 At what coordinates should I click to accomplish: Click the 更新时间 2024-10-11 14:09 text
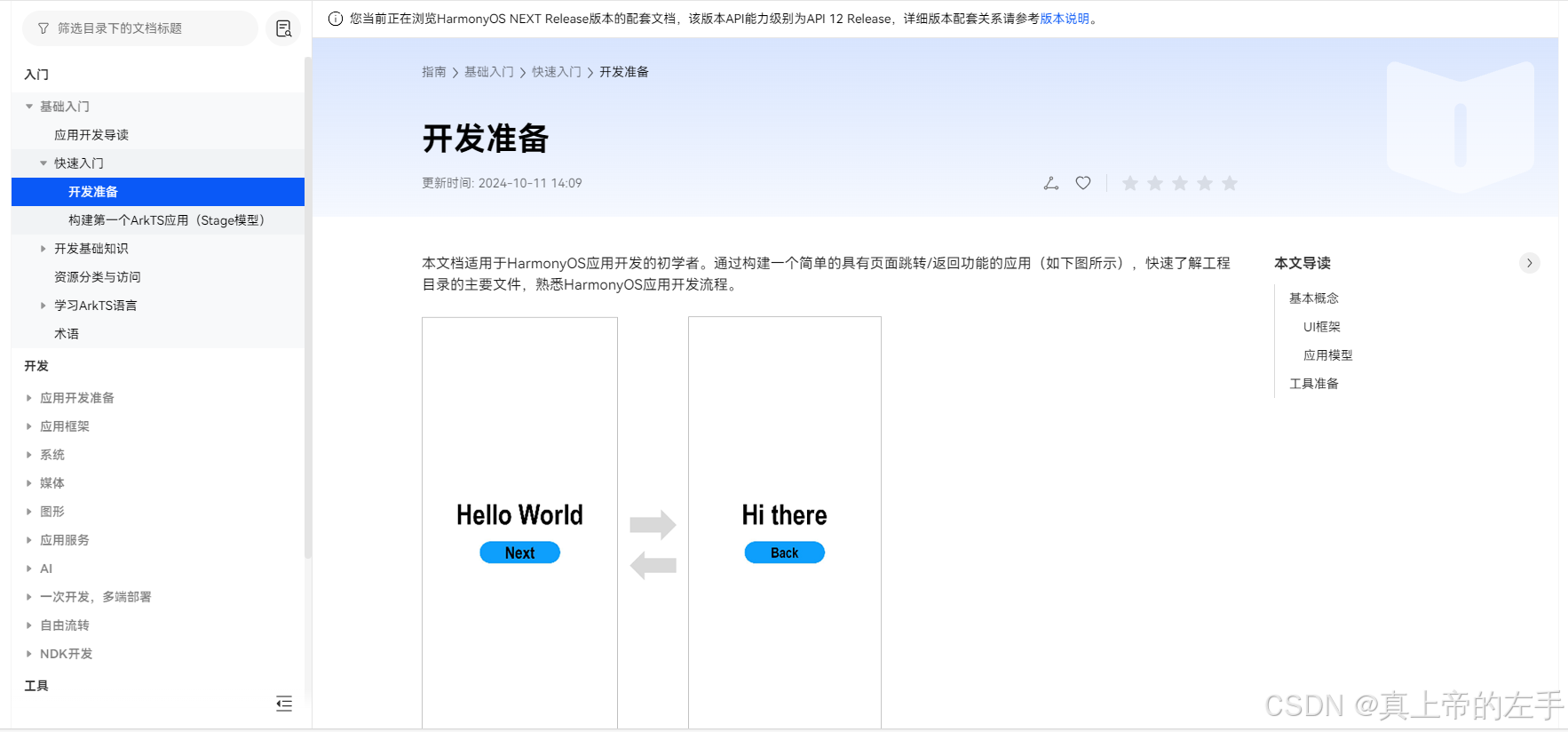(502, 183)
